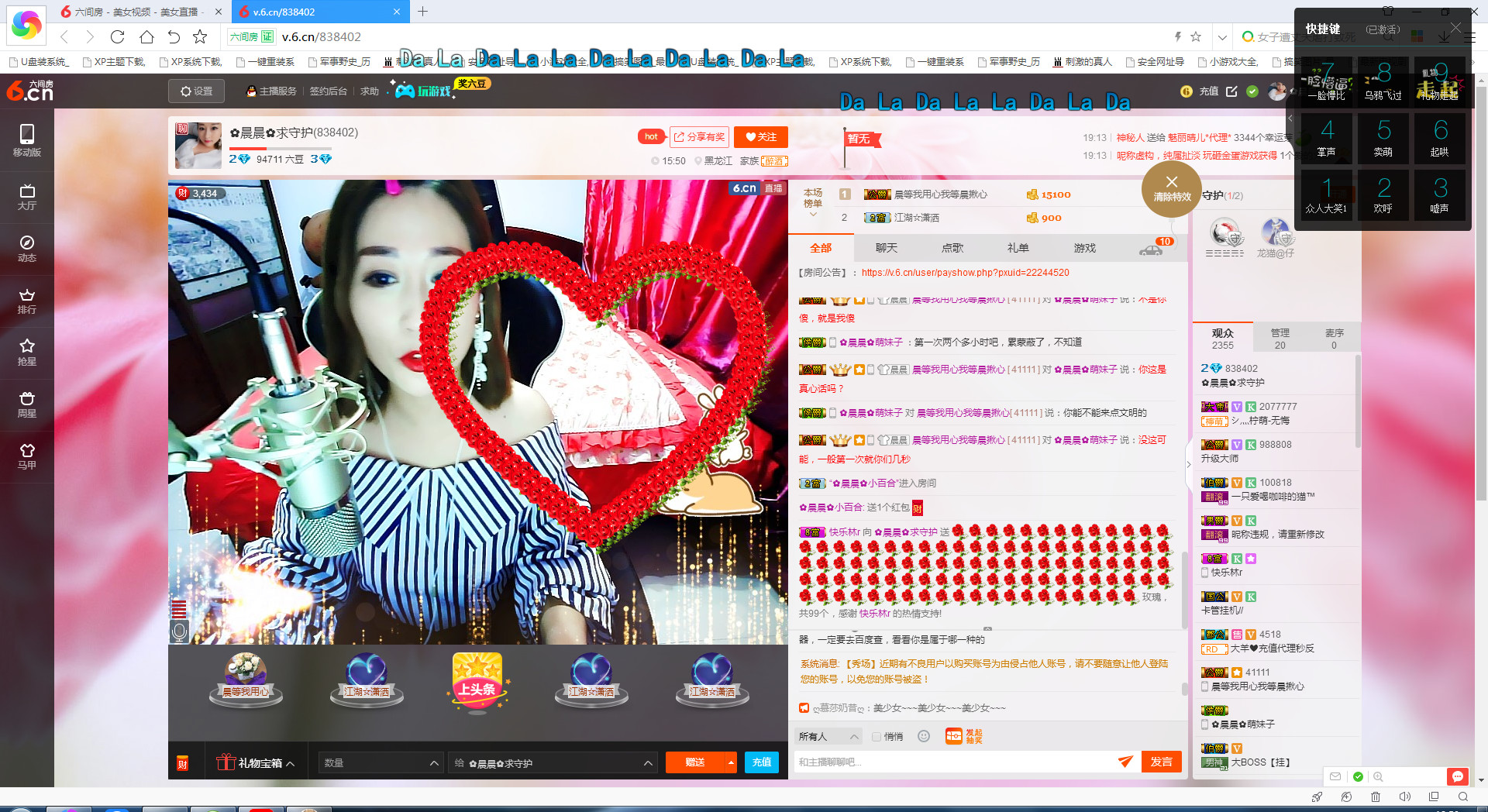Click the audience list scrollbar

(1357, 403)
